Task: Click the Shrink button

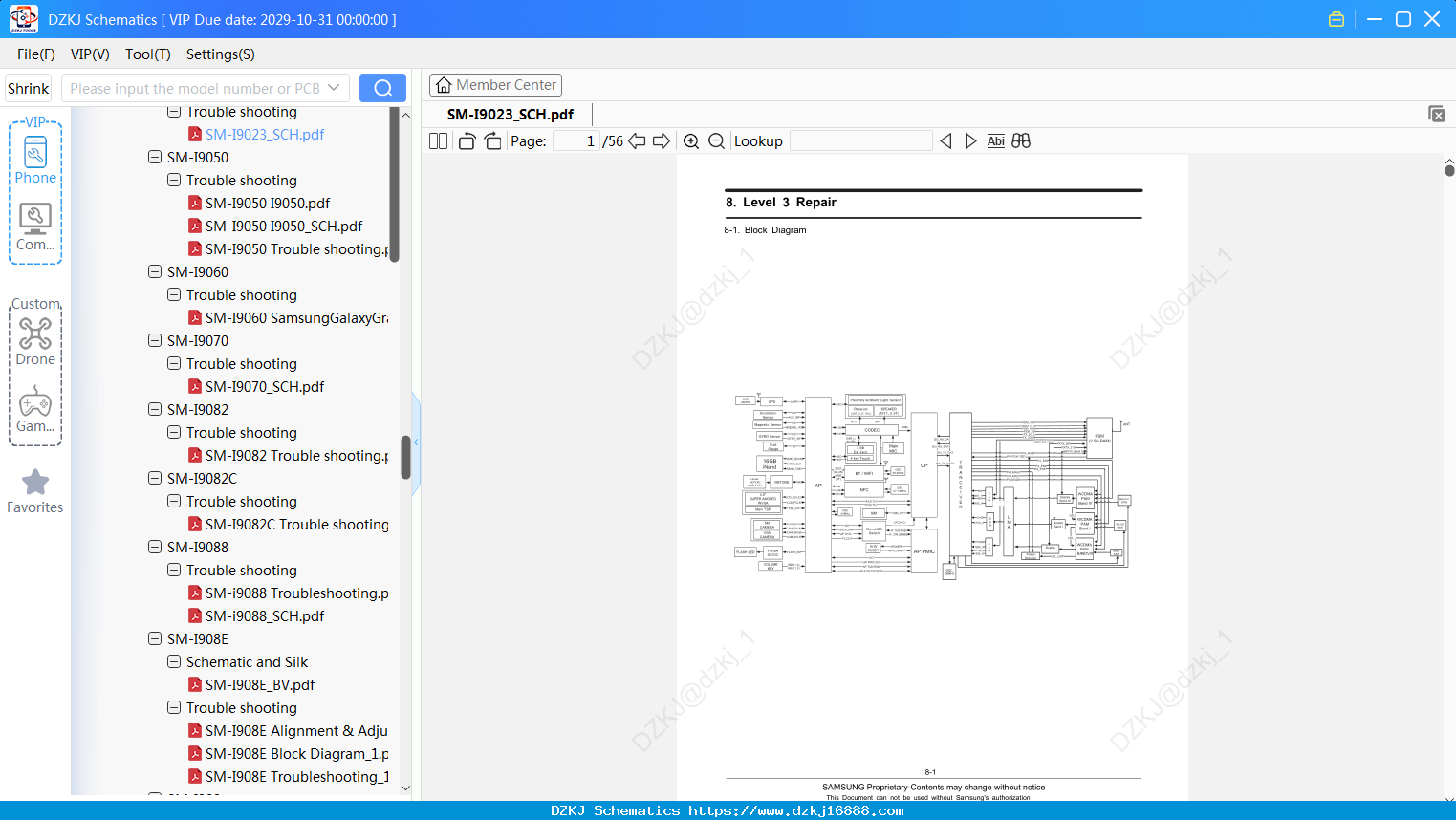Action: point(28,88)
